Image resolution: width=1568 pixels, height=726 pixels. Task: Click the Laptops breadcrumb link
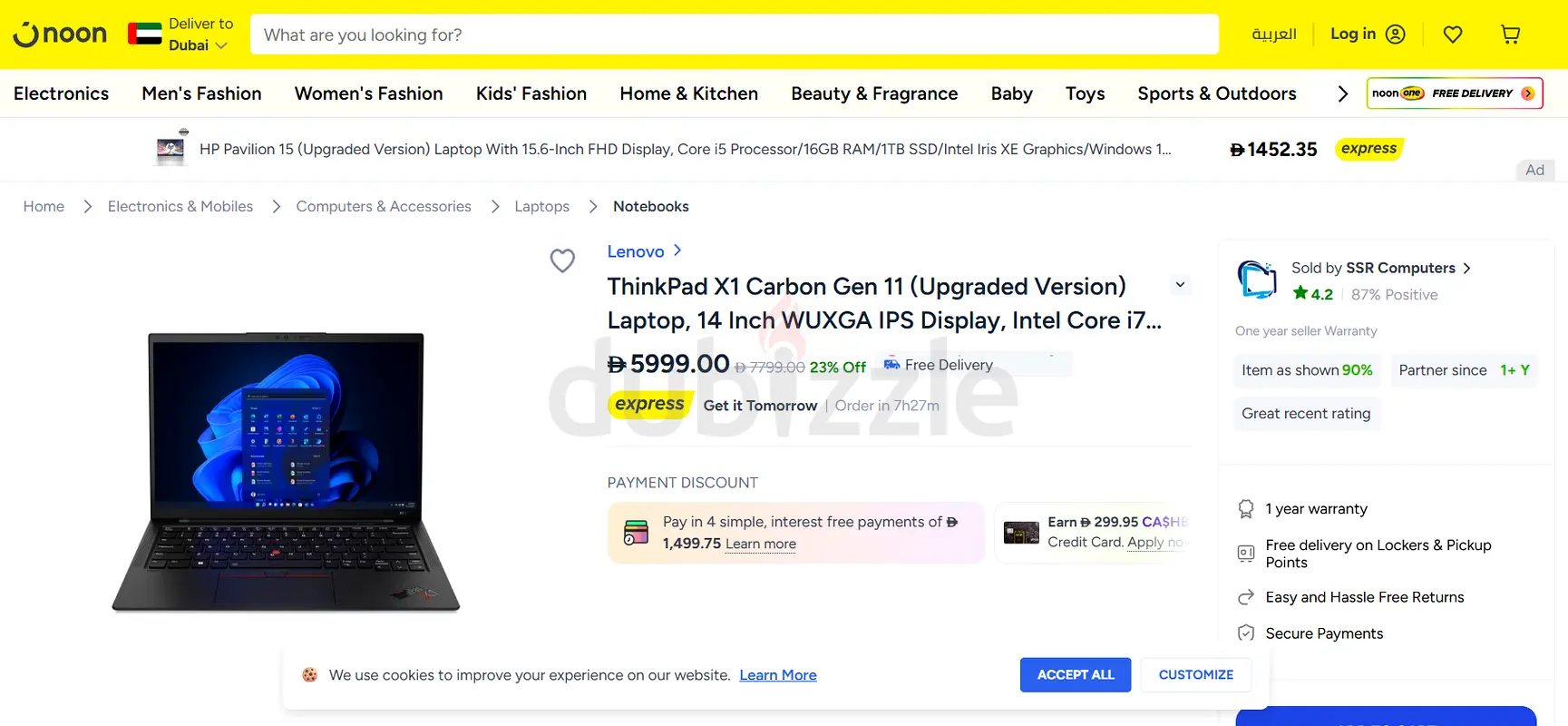(x=541, y=207)
